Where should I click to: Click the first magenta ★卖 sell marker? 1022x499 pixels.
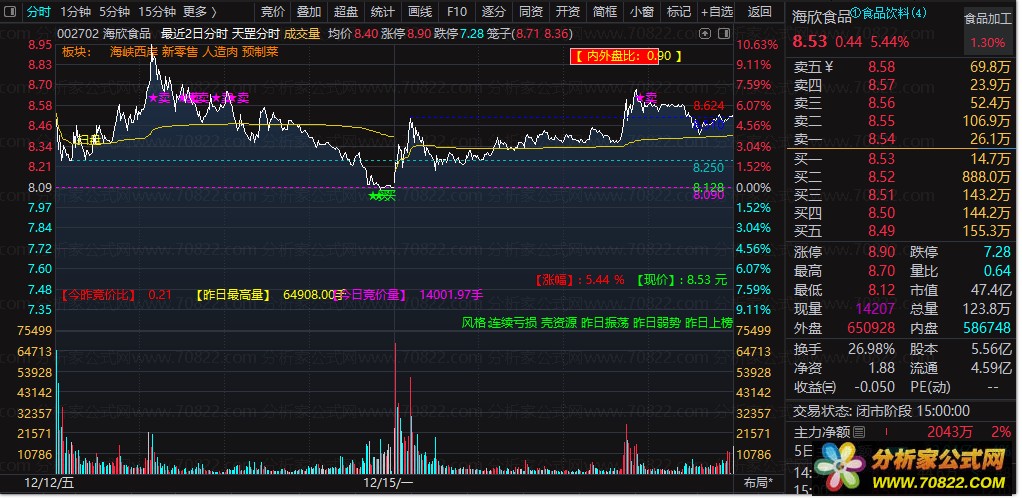click(158, 98)
